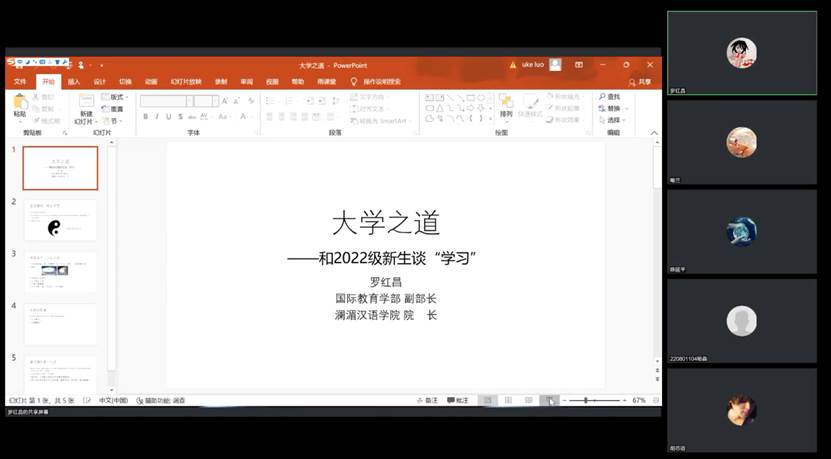Click the Replace (替换) button

pyautogui.click(x=613, y=108)
